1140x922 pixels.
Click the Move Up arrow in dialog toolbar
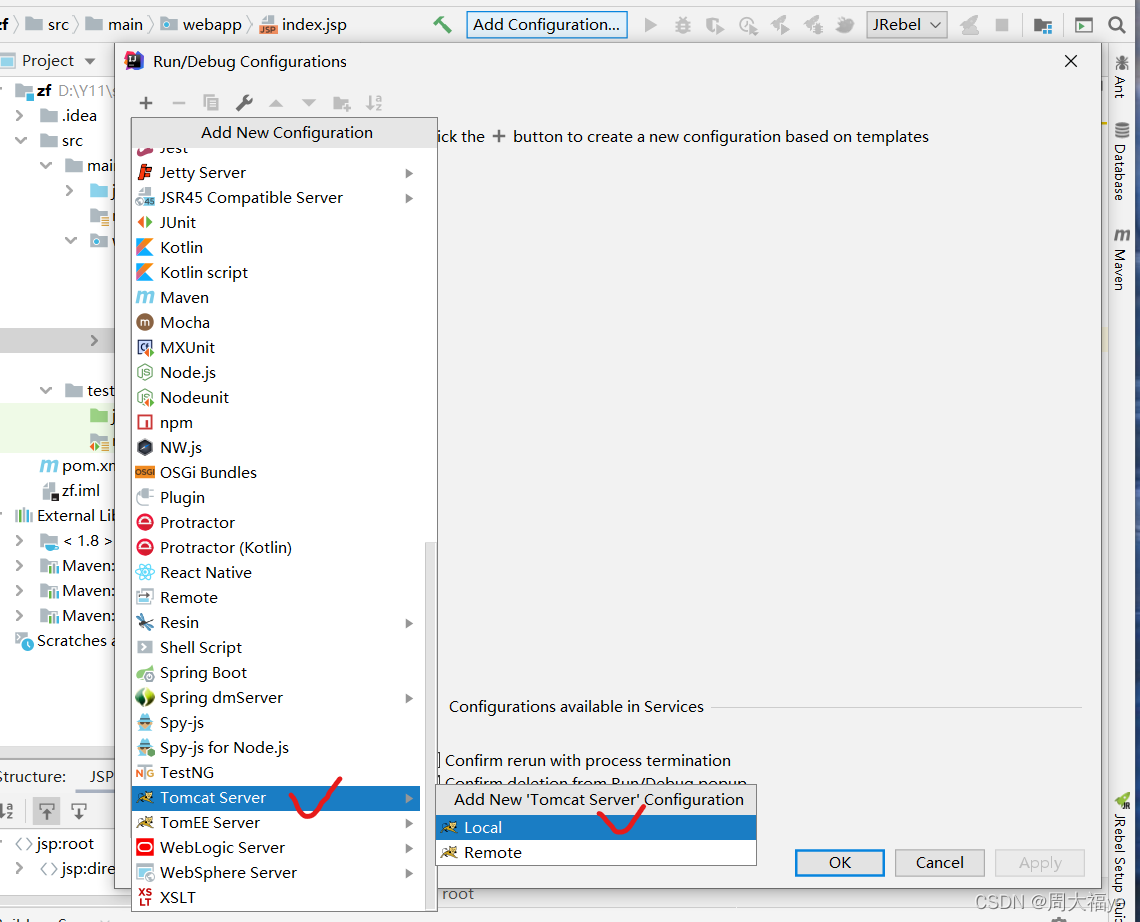tap(276, 103)
